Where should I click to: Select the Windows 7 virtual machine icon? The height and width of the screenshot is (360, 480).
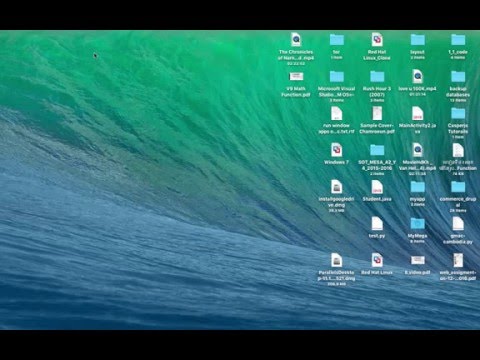pyautogui.click(x=337, y=150)
